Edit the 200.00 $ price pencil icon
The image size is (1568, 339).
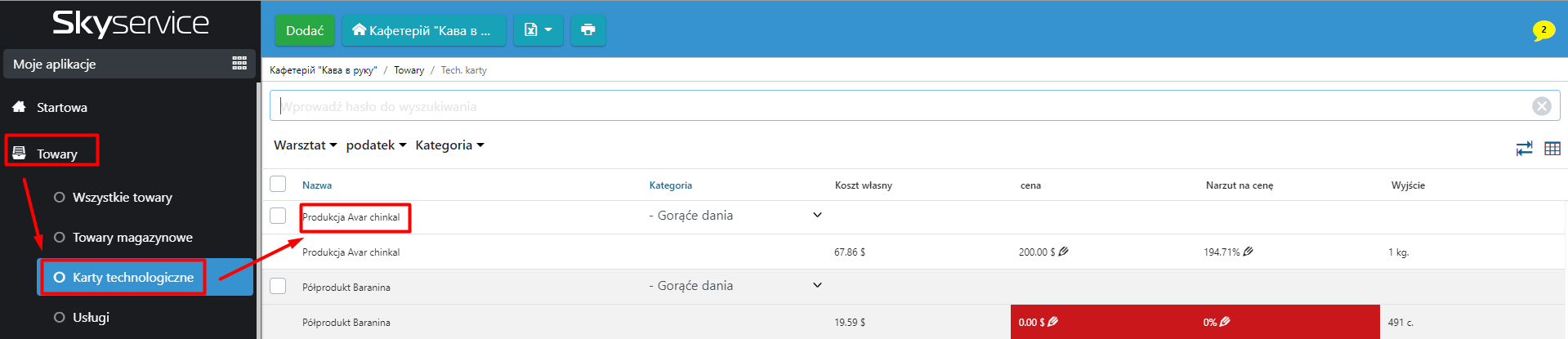[1063, 252]
